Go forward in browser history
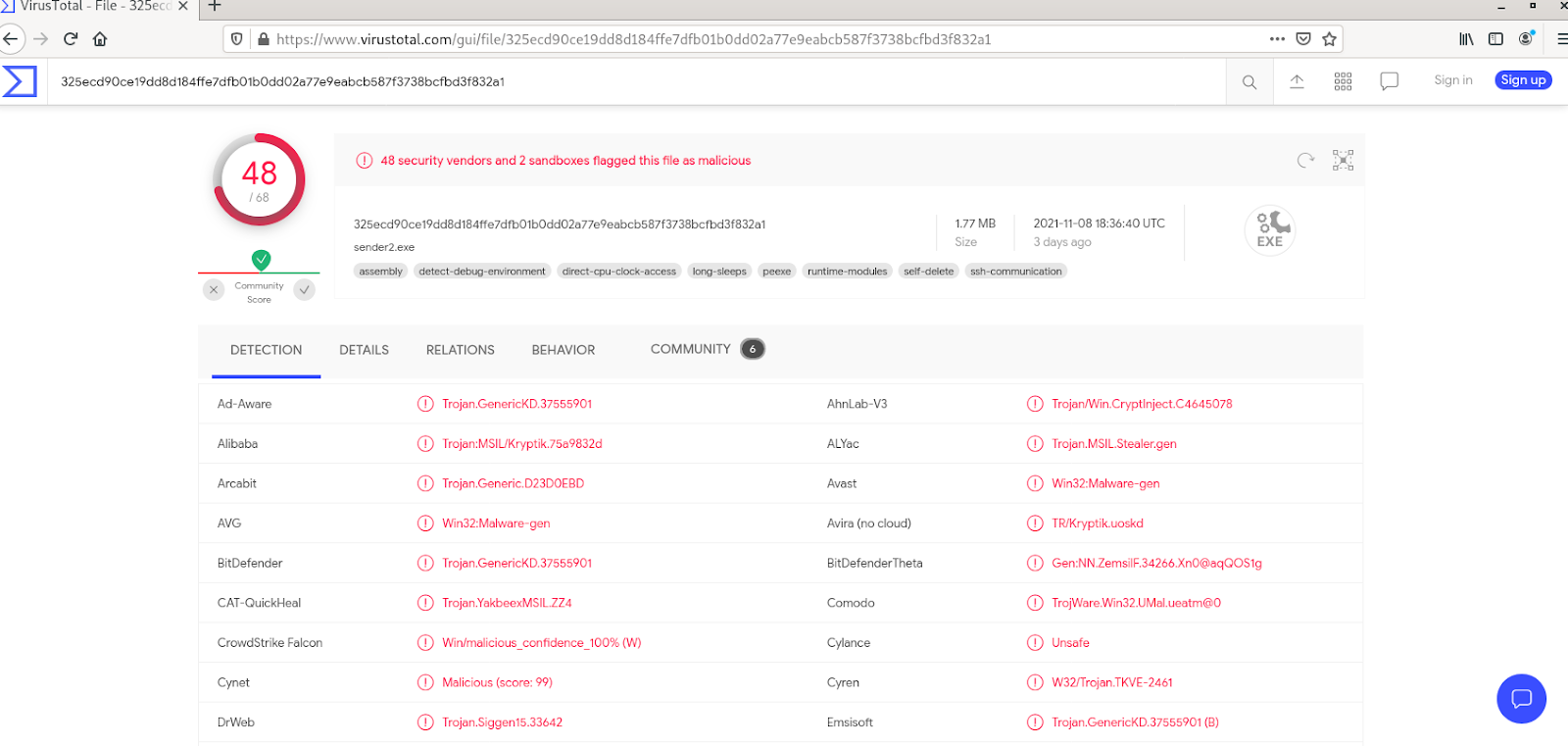The height and width of the screenshot is (746, 1568). pyautogui.click(x=40, y=39)
